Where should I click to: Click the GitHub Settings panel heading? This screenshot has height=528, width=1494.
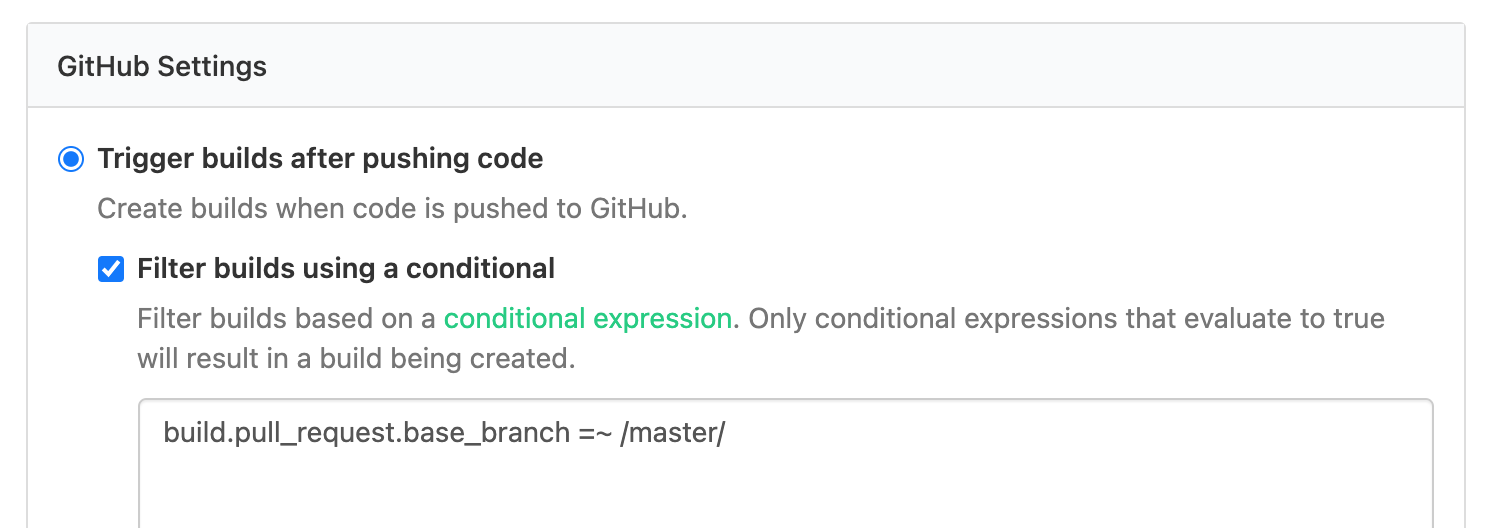[x=162, y=67]
